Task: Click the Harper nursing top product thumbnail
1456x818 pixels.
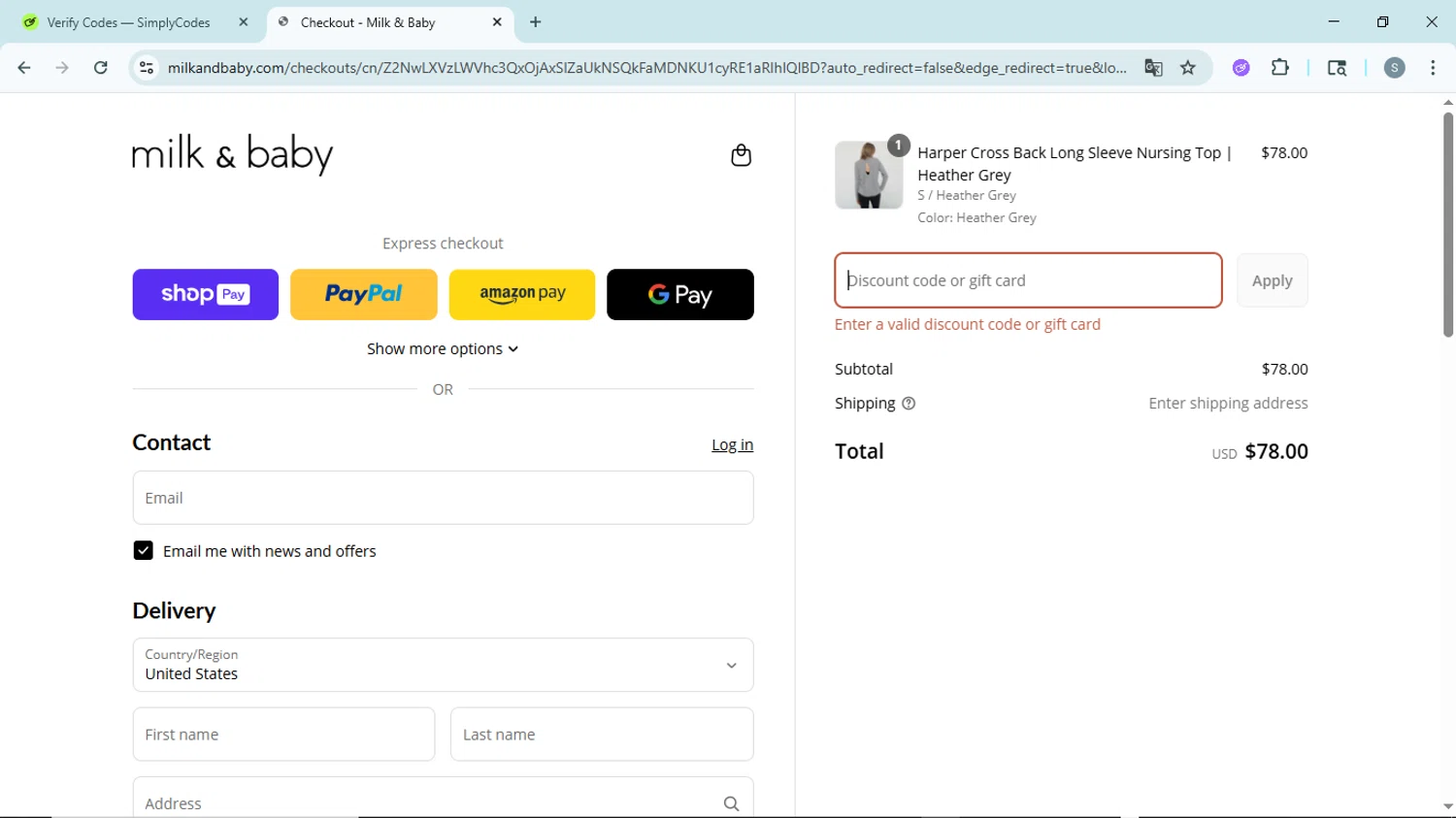Action: click(869, 175)
